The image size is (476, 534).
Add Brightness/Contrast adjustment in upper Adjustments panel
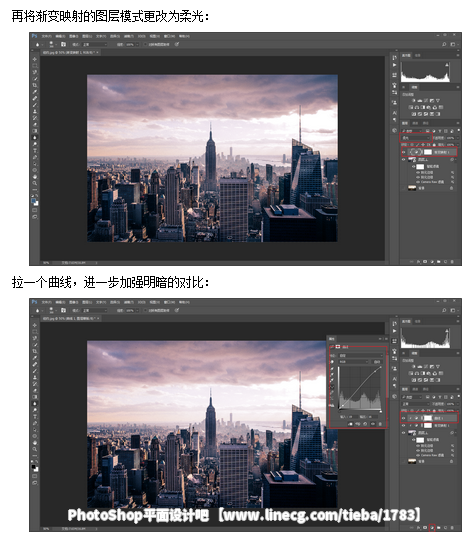(x=414, y=101)
